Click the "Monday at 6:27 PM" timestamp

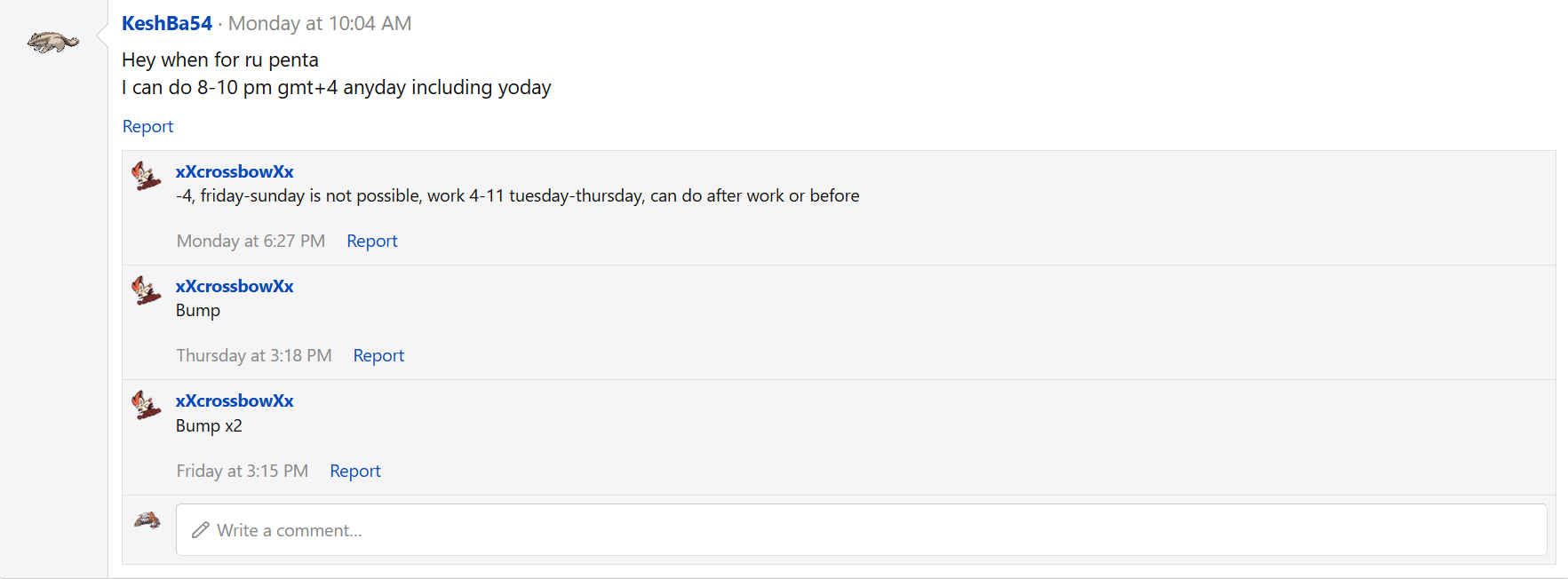251,241
